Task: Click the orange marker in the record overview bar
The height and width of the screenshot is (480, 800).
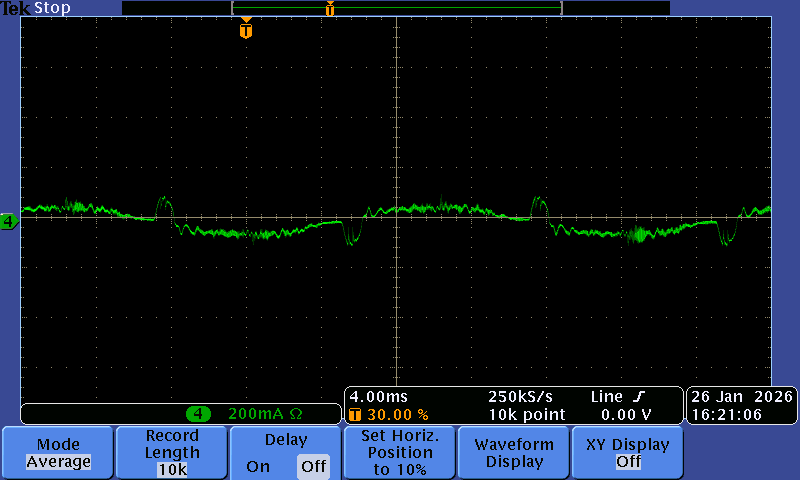Action: tap(329, 8)
